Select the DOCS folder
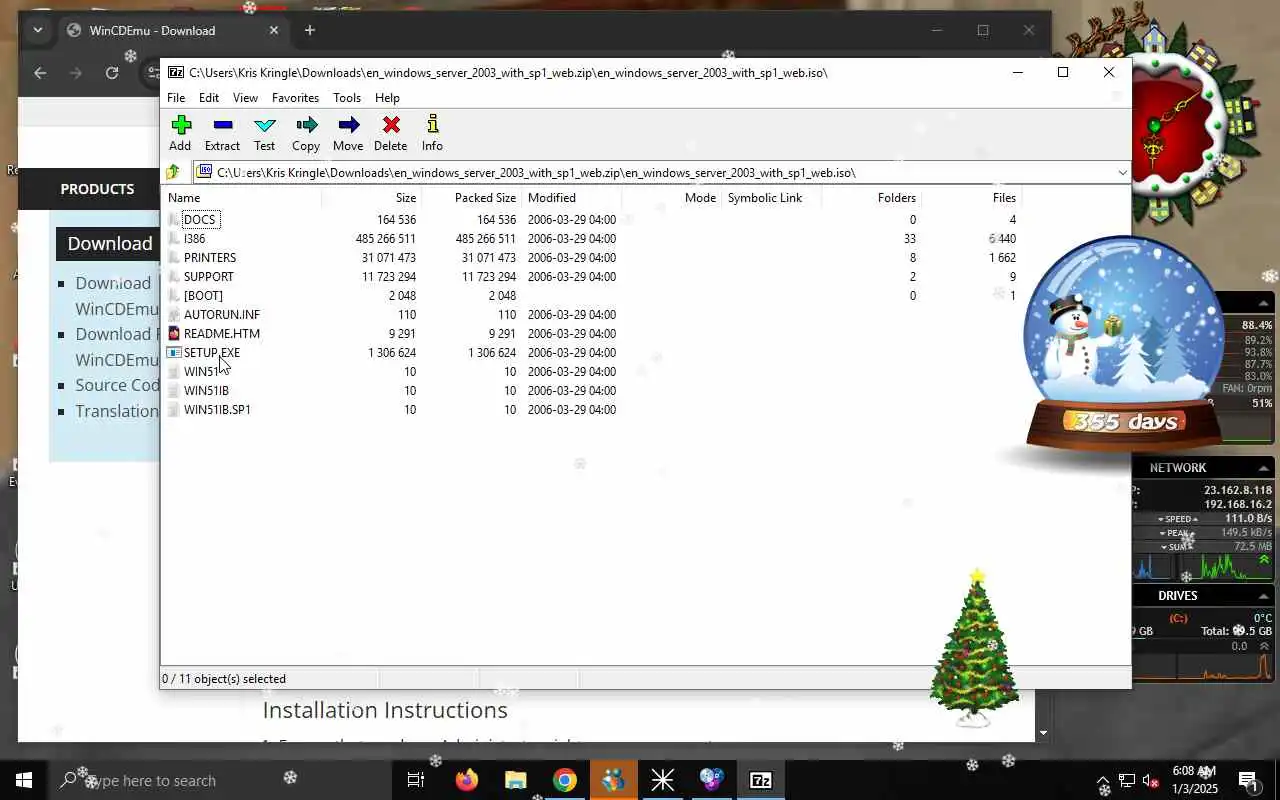The width and height of the screenshot is (1280, 800). [x=199, y=219]
